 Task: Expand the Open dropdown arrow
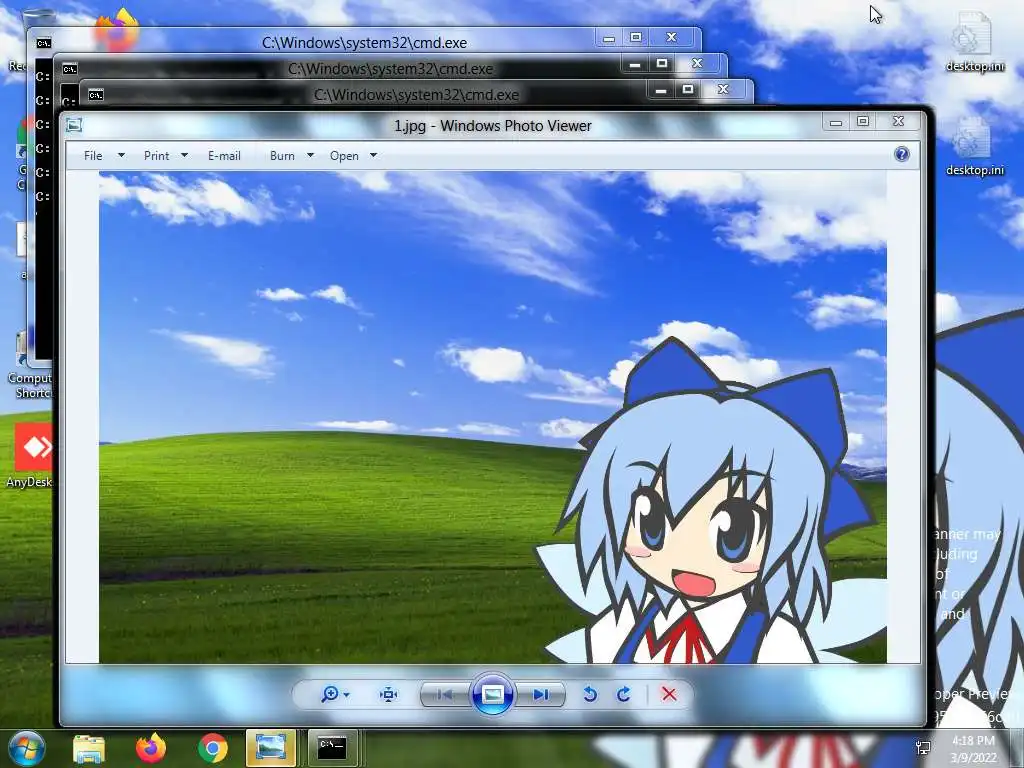374,155
